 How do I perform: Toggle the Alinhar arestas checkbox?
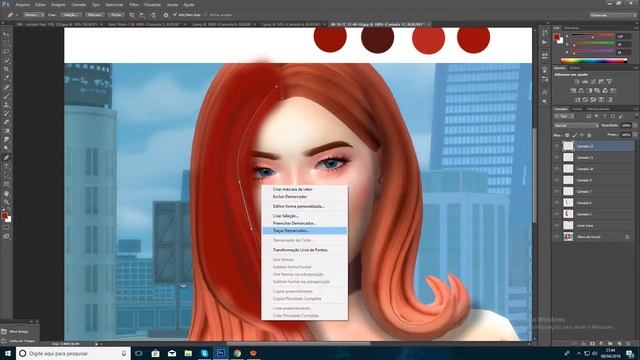point(207,15)
